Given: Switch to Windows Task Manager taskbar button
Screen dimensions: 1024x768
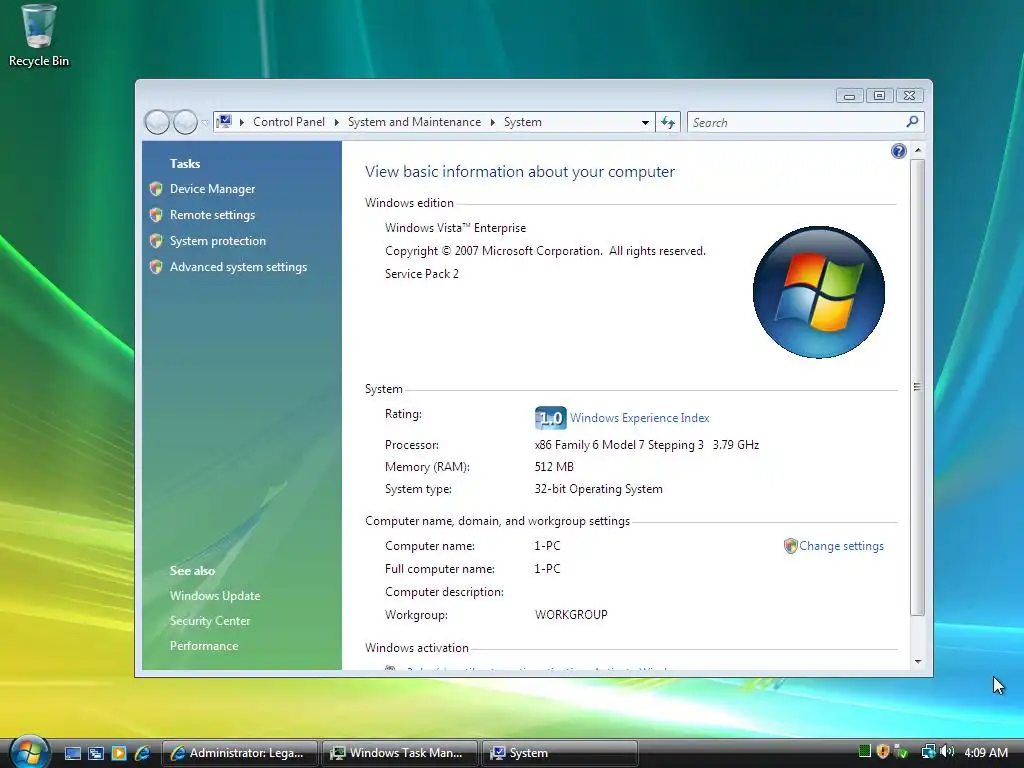Looking at the screenshot, I should 399,753.
